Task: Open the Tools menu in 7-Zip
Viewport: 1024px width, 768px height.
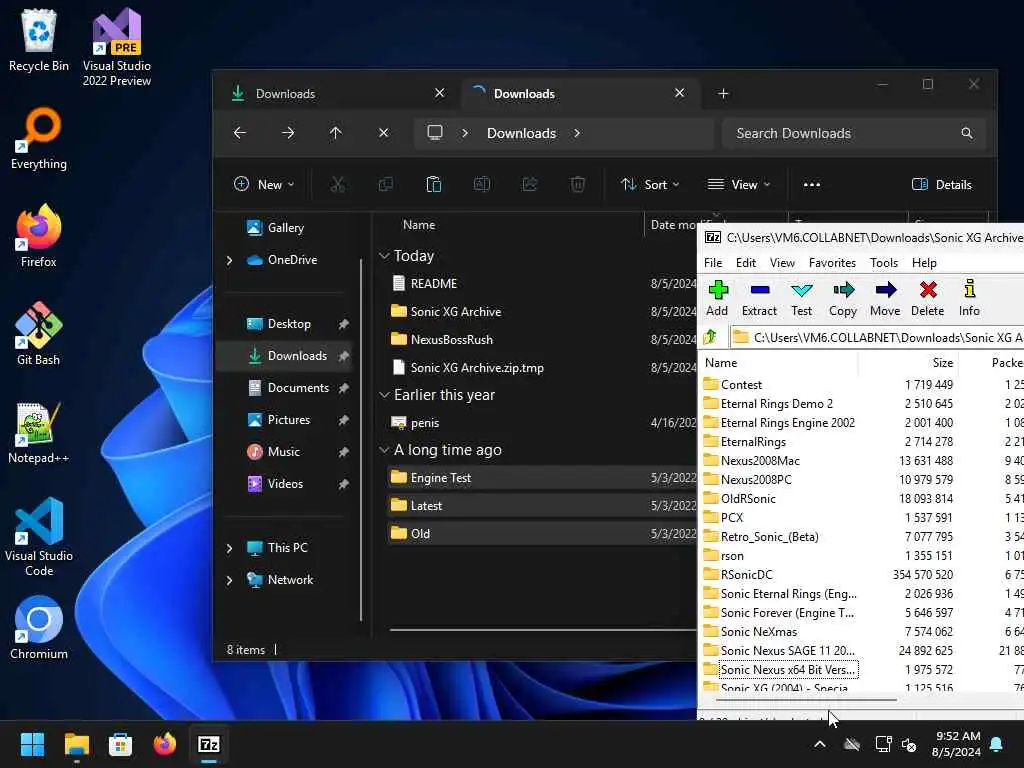Action: 884,263
